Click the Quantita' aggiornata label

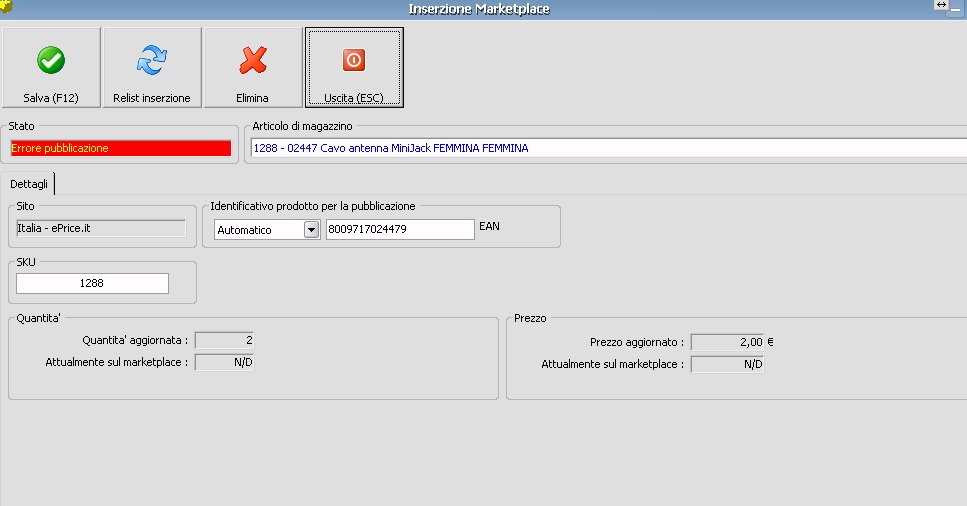pyautogui.click(x=135, y=340)
